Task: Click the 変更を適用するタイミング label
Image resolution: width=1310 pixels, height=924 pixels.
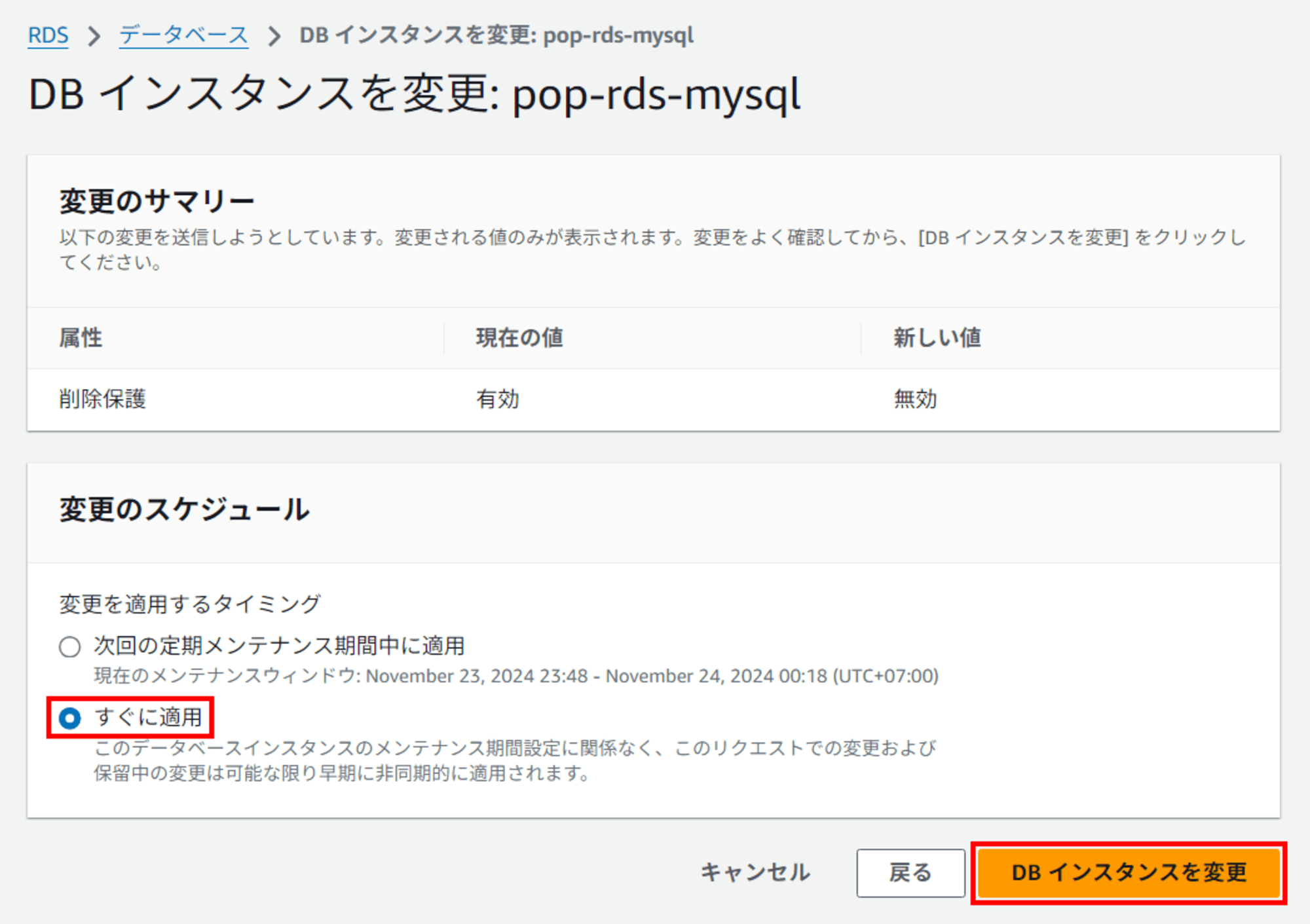Action: [x=190, y=603]
